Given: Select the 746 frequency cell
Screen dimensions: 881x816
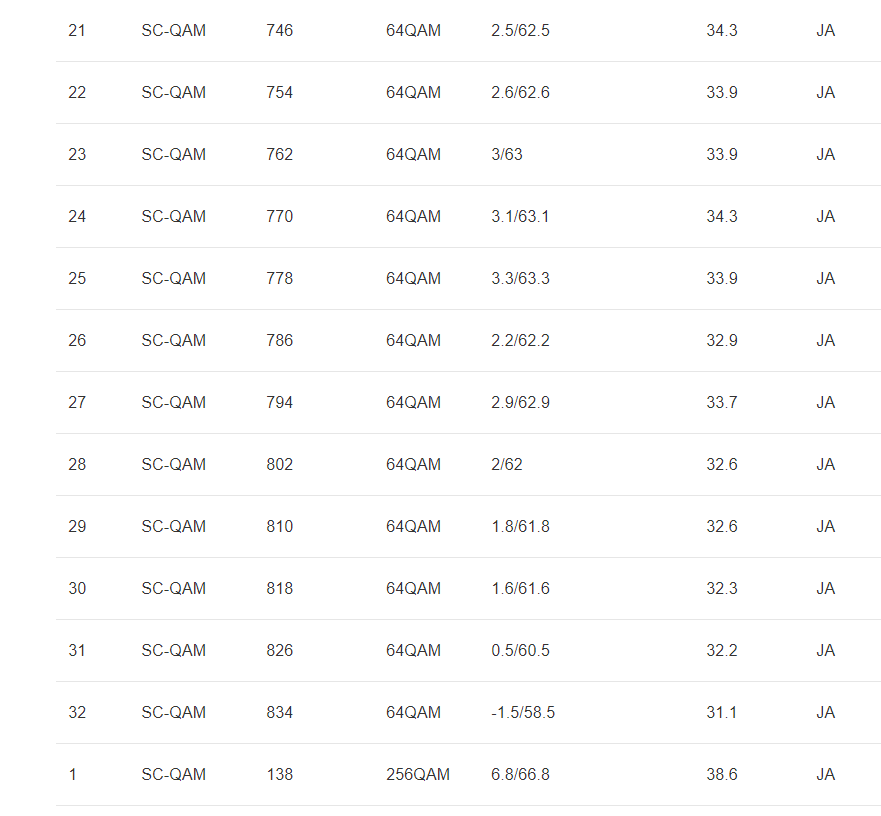Looking at the screenshot, I should pyautogui.click(x=280, y=31).
